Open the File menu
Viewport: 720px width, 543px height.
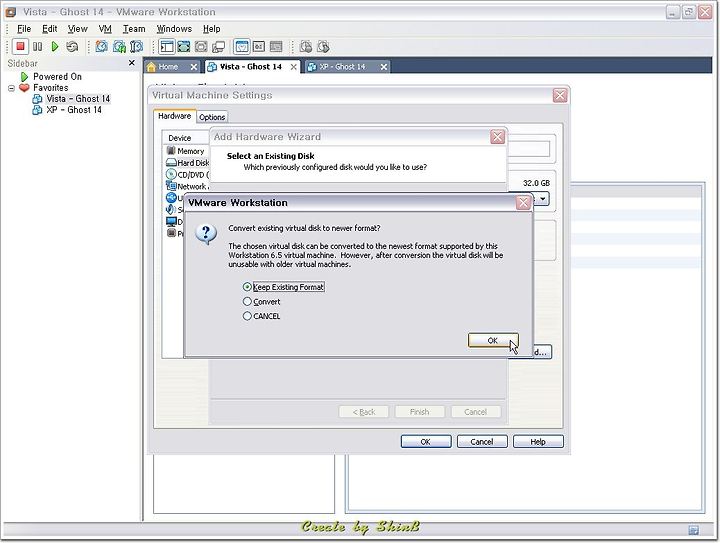(24, 29)
